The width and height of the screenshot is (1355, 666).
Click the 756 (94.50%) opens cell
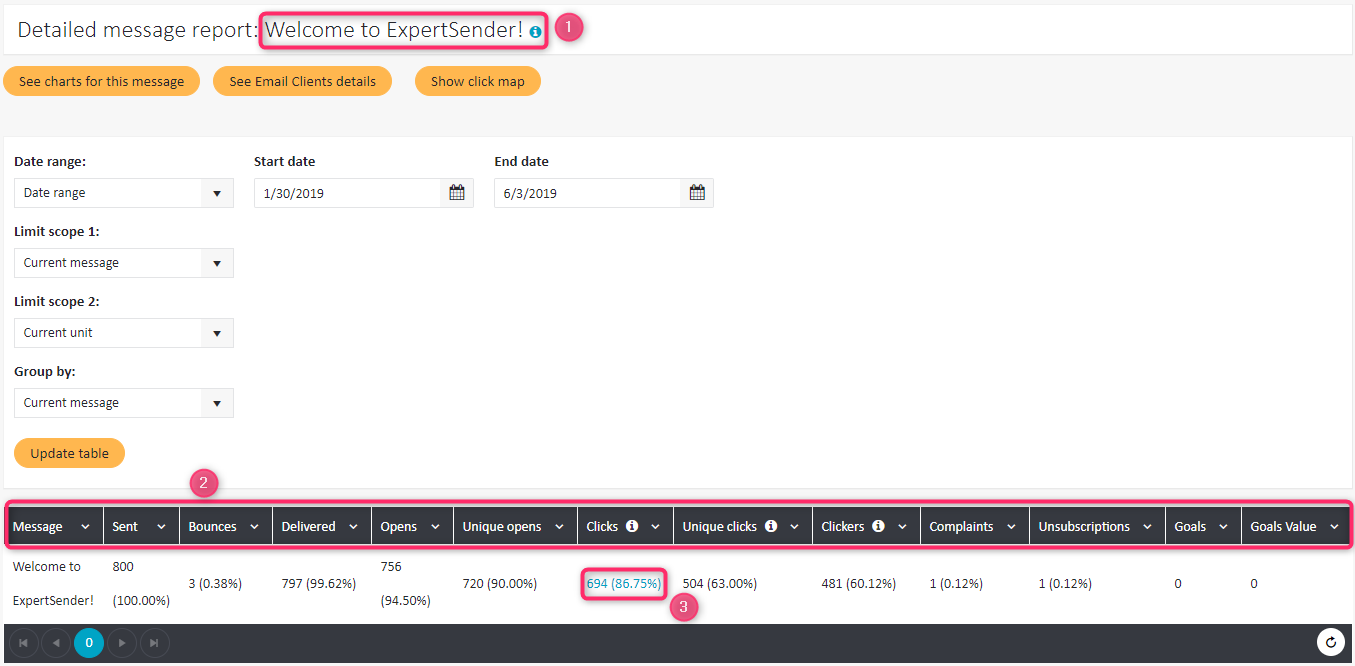pyautogui.click(x=406, y=583)
